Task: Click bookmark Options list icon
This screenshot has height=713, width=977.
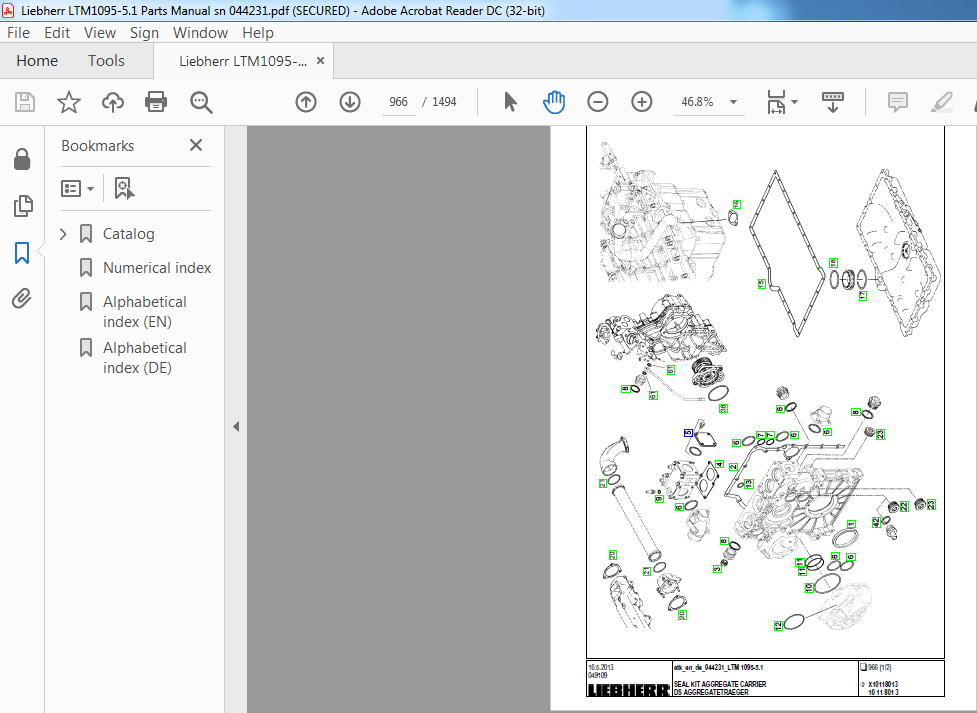Action: tap(71, 188)
